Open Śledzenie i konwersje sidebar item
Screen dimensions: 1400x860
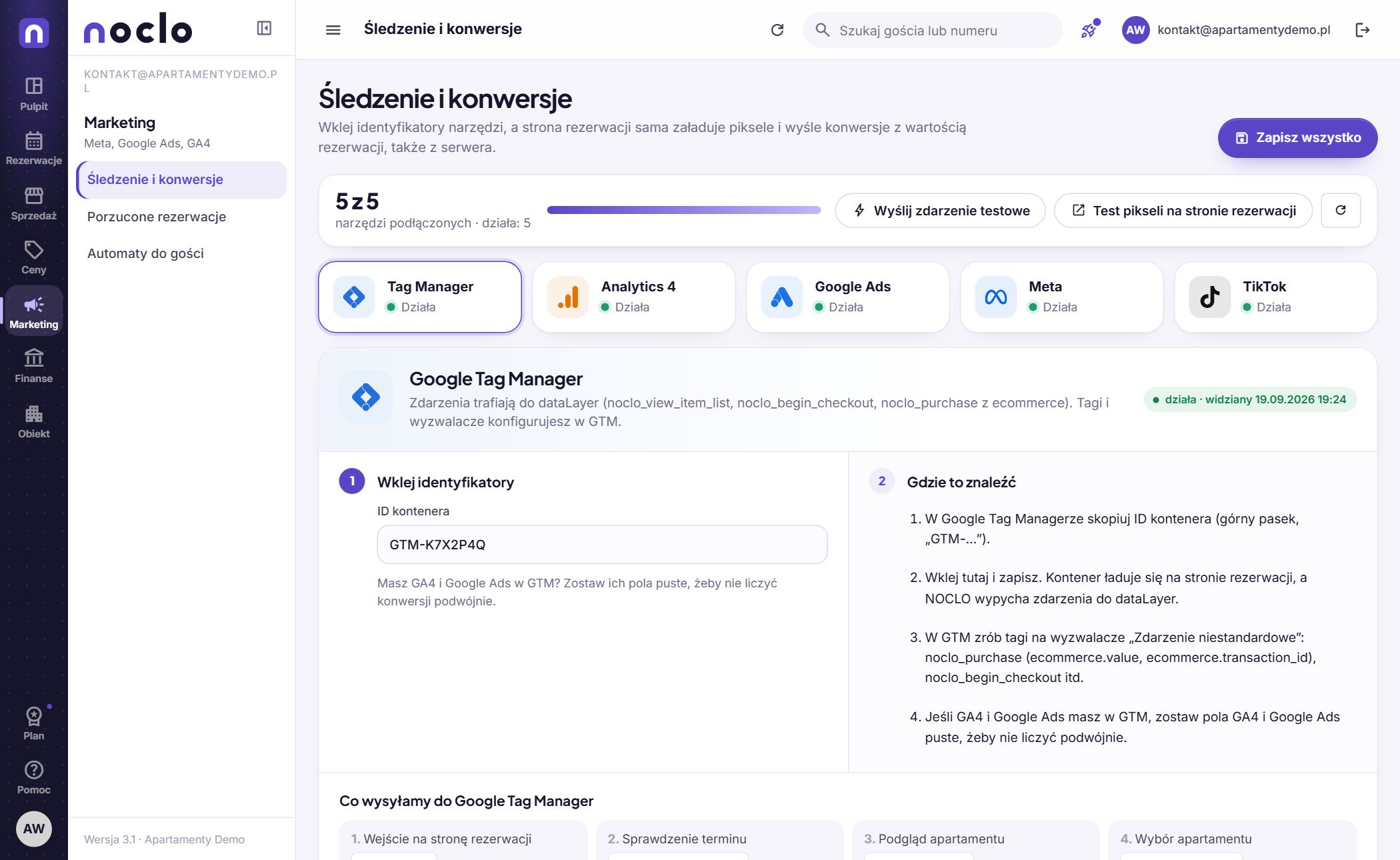[181, 179]
